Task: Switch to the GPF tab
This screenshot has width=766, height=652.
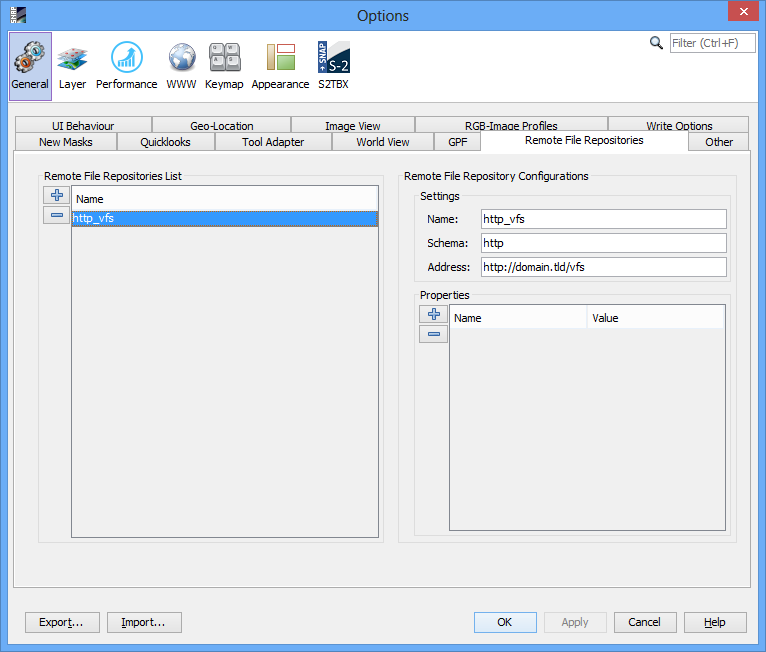Action: (458, 142)
